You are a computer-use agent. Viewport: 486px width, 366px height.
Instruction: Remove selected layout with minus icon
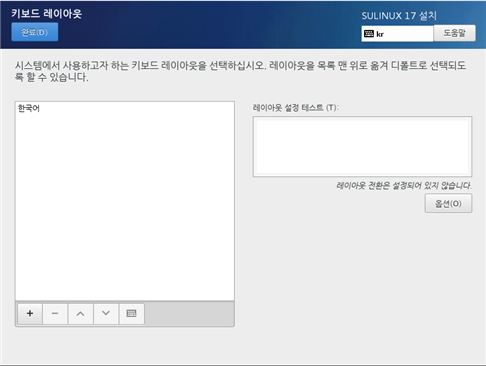click(x=55, y=314)
